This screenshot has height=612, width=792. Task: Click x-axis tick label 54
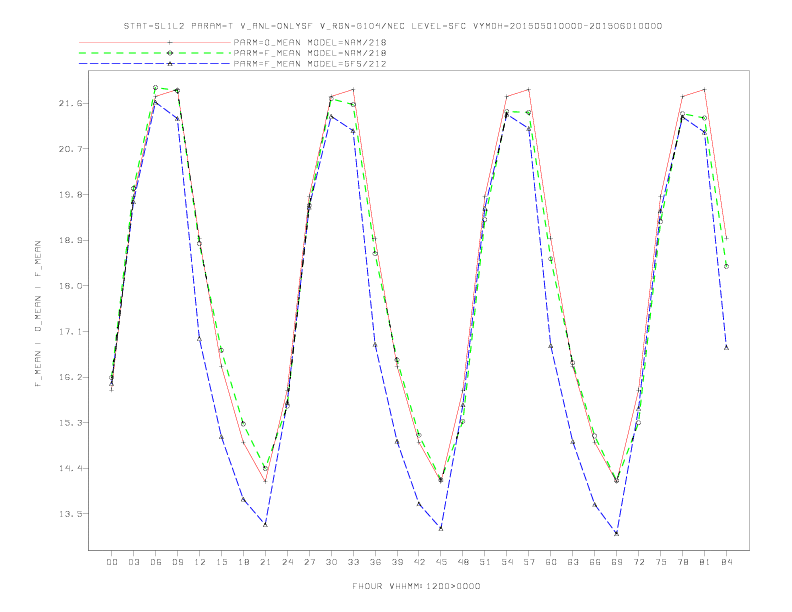507,562
